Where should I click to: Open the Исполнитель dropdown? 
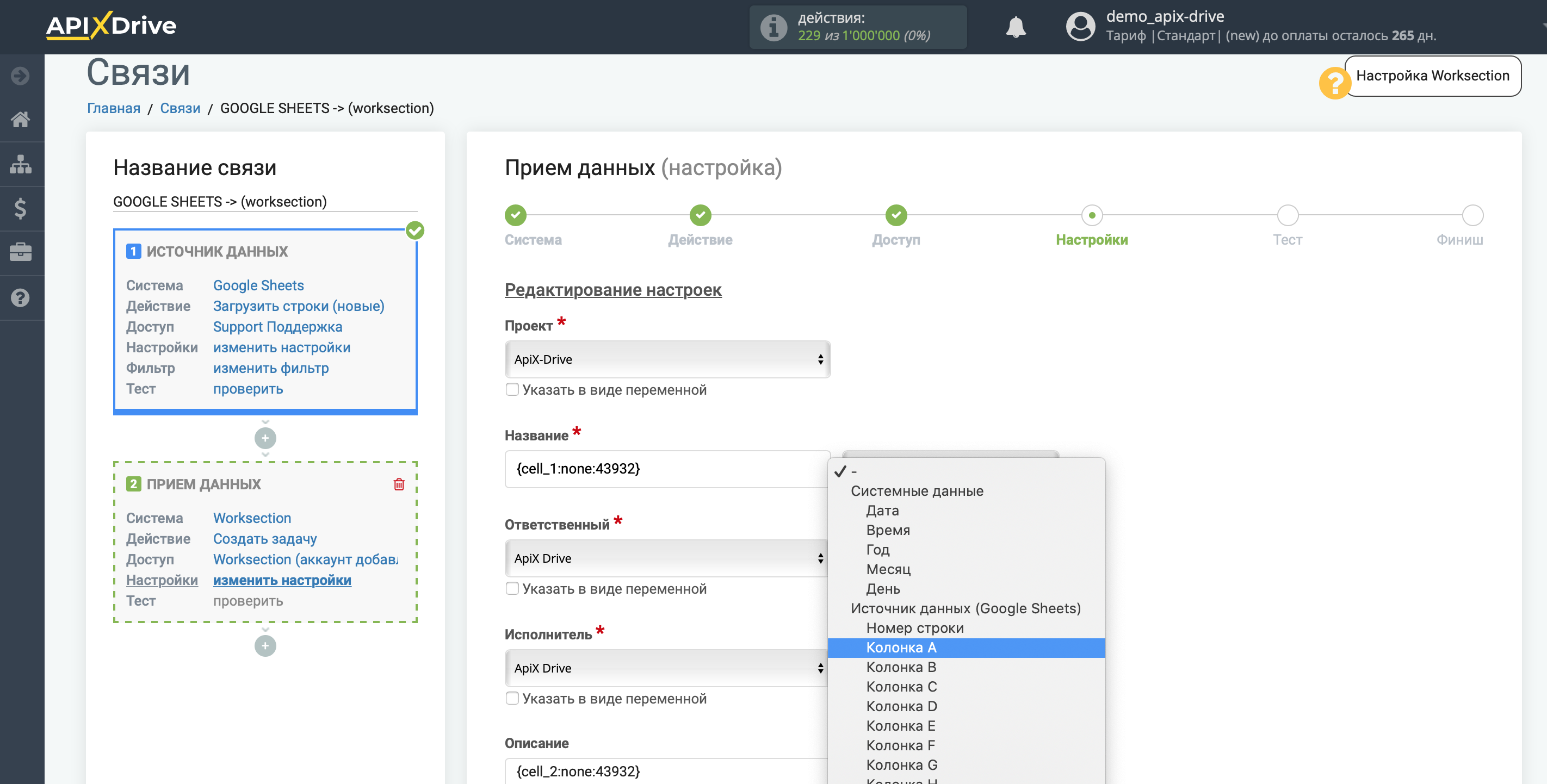[x=667, y=668]
